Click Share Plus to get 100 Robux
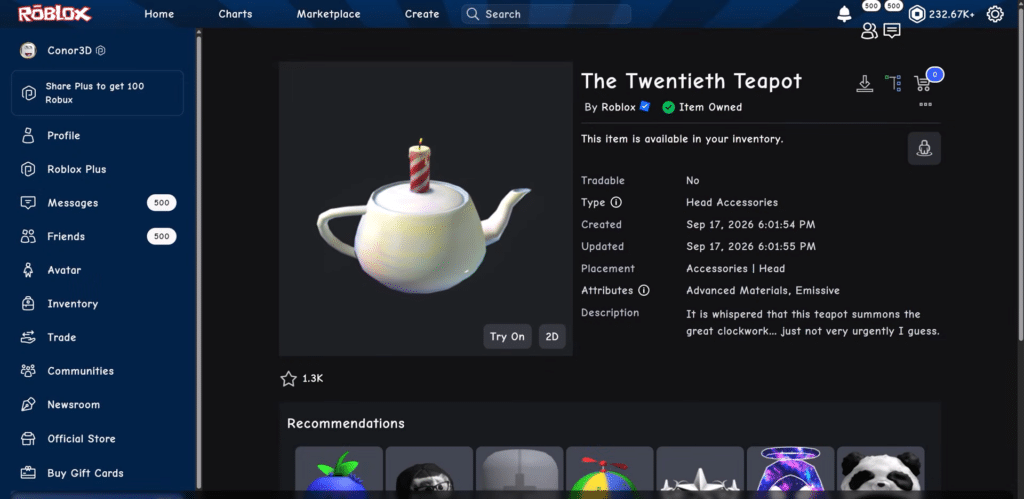This screenshot has width=1024, height=499. pyautogui.click(x=97, y=93)
